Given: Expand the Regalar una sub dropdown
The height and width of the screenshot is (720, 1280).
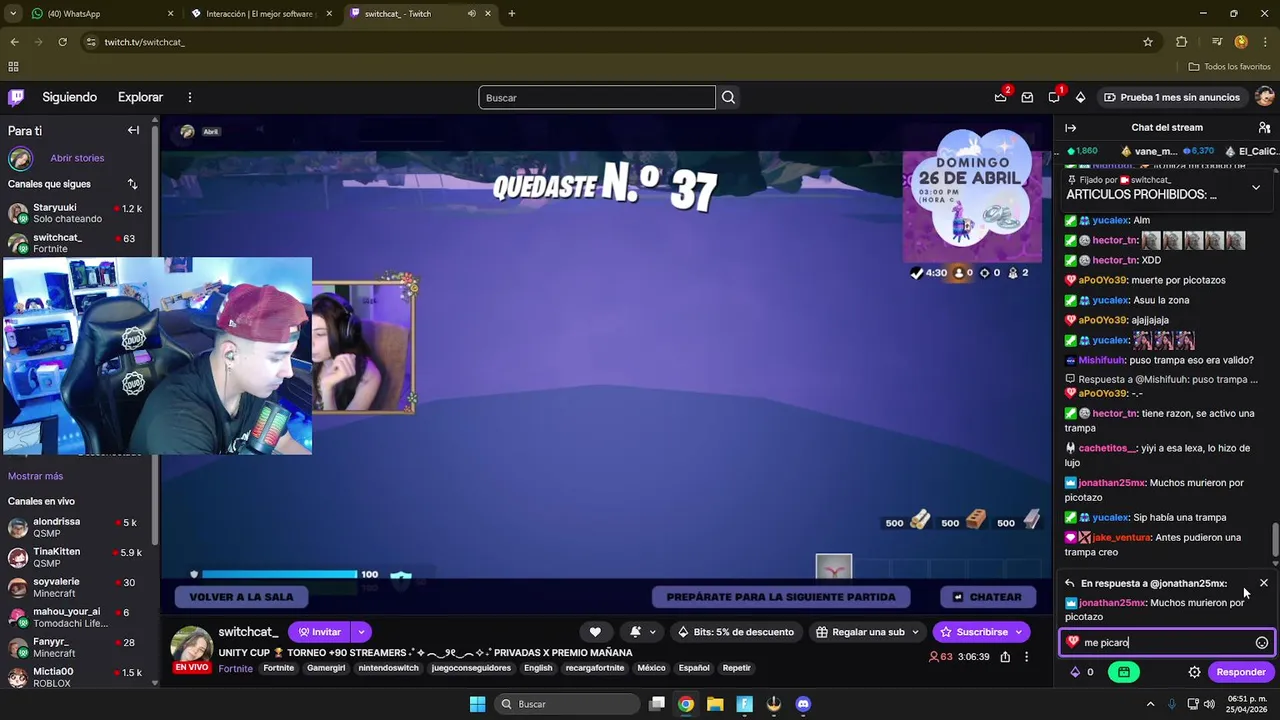Looking at the screenshot, I should coord(914,632).
